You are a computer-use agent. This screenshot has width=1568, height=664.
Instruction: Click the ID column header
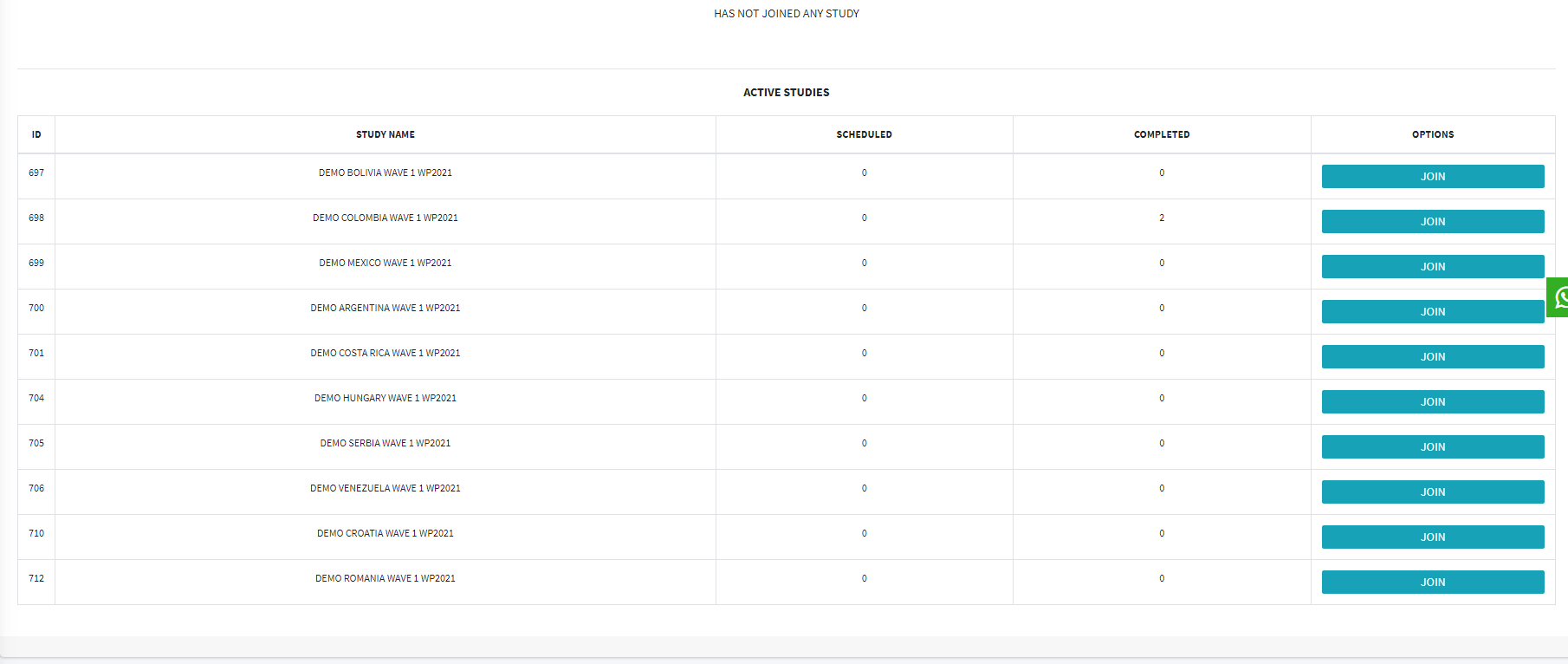[36, 134]
